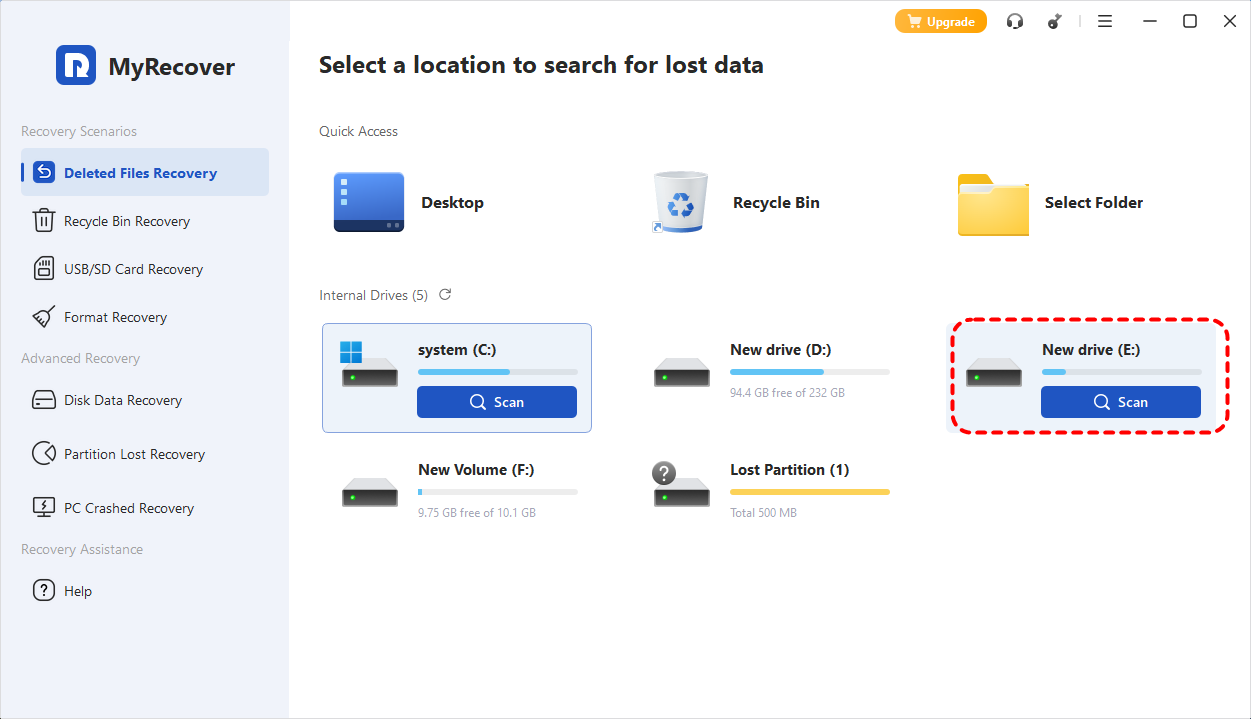Image resolution: width=1251 pixels, height=719 pixels.
Task: Click the New Volume (F:) usage bar
Action: pos(497,492)
